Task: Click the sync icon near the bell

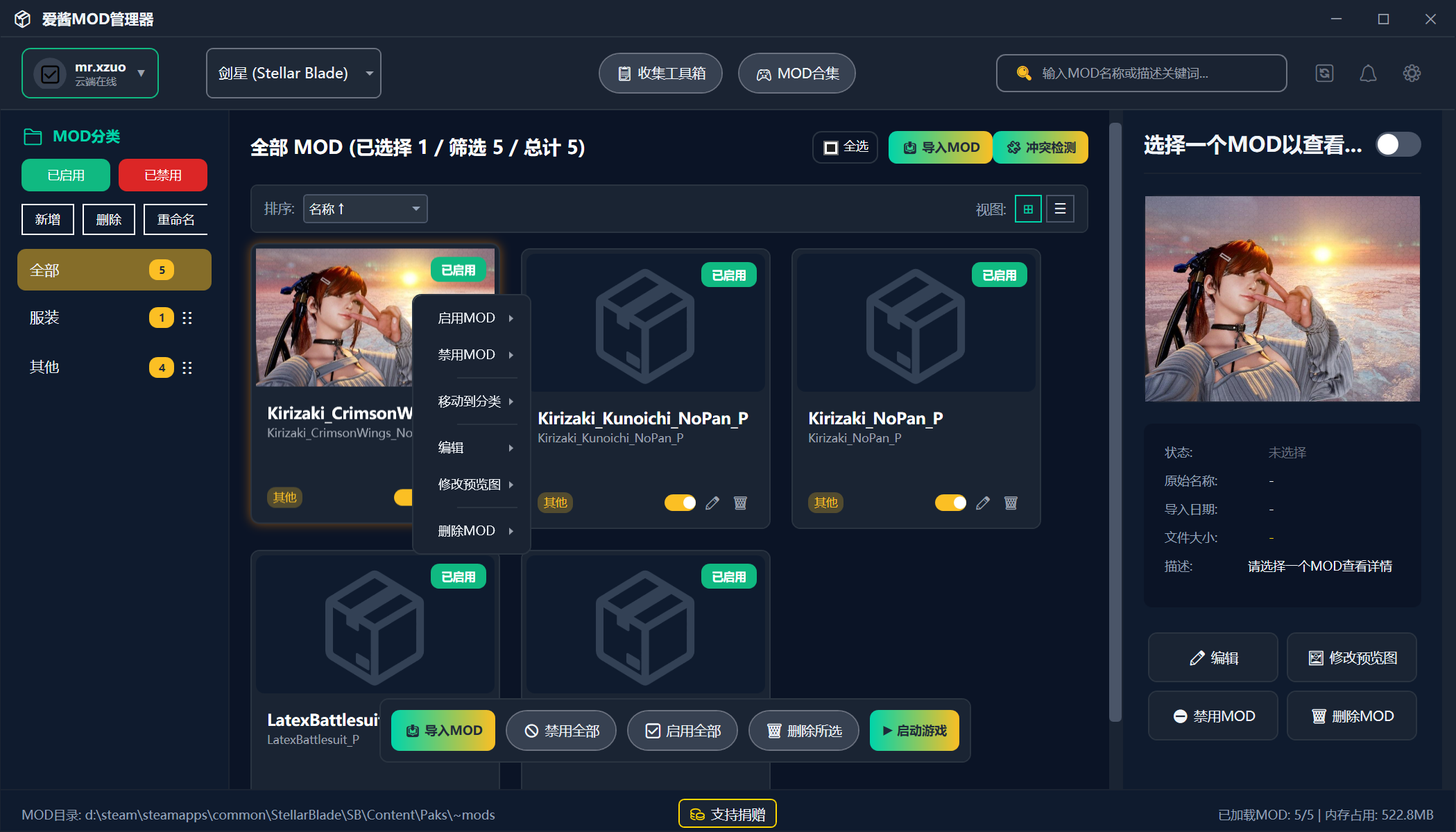Action: pyautogui.click(x=1324, y=73)
